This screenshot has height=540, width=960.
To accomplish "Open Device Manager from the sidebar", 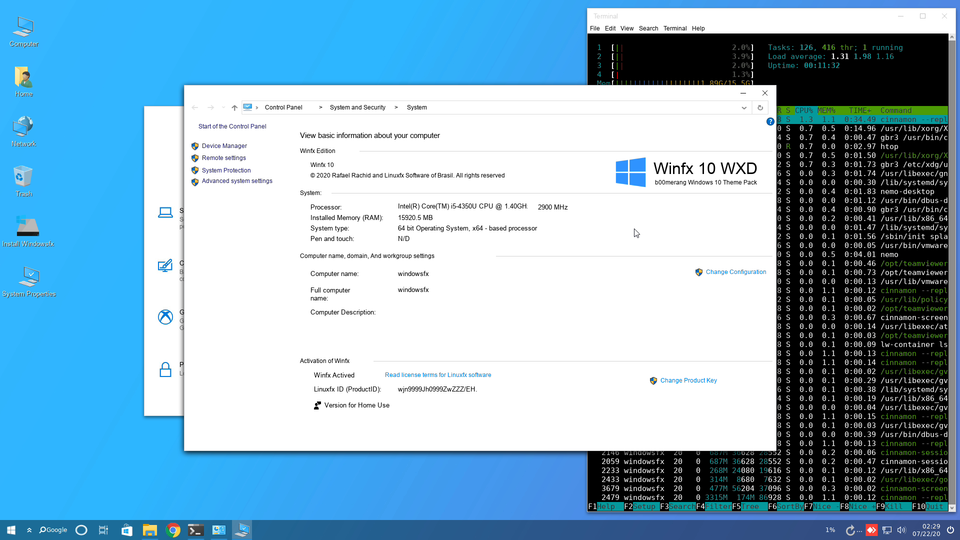I will click(x=224, y=146).
